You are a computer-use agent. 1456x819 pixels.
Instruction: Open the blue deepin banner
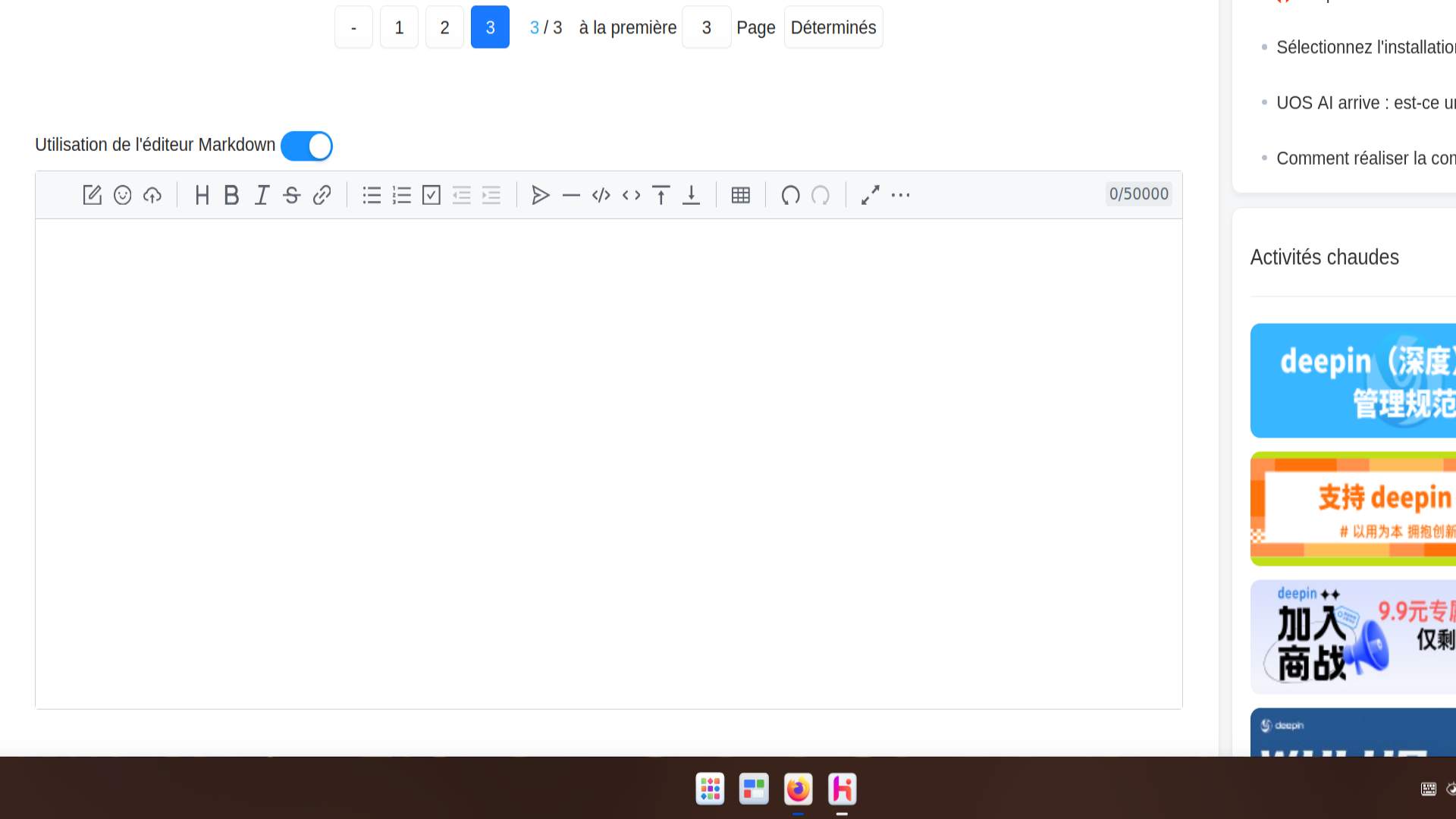(x=1353, y=380)
